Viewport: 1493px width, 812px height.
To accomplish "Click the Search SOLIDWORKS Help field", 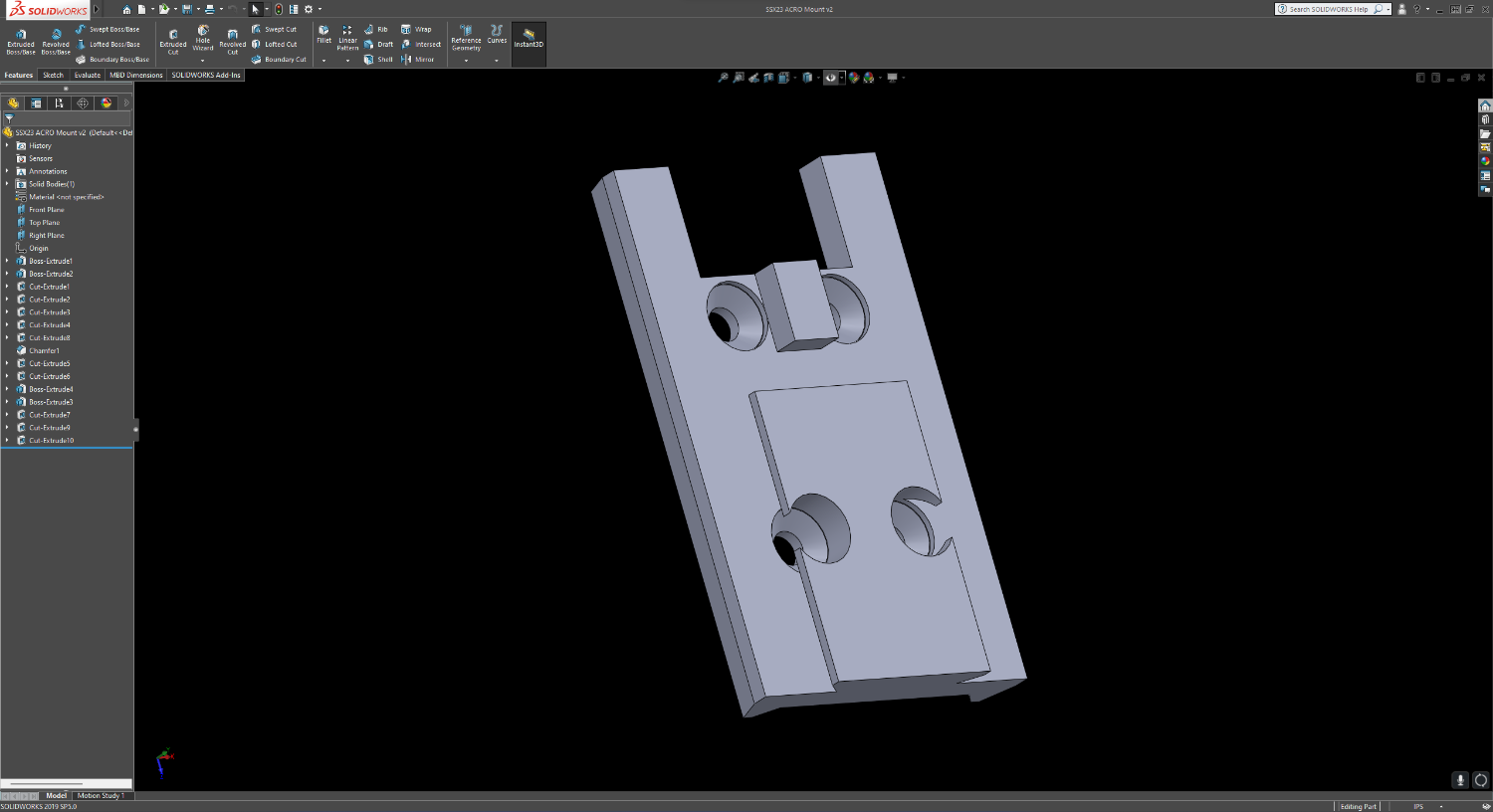I will coord(1329,9).
